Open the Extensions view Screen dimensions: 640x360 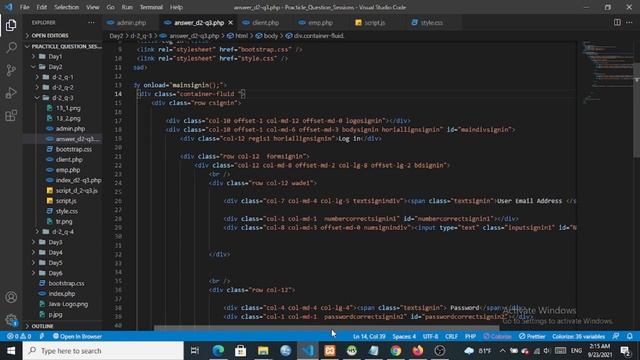11,116
